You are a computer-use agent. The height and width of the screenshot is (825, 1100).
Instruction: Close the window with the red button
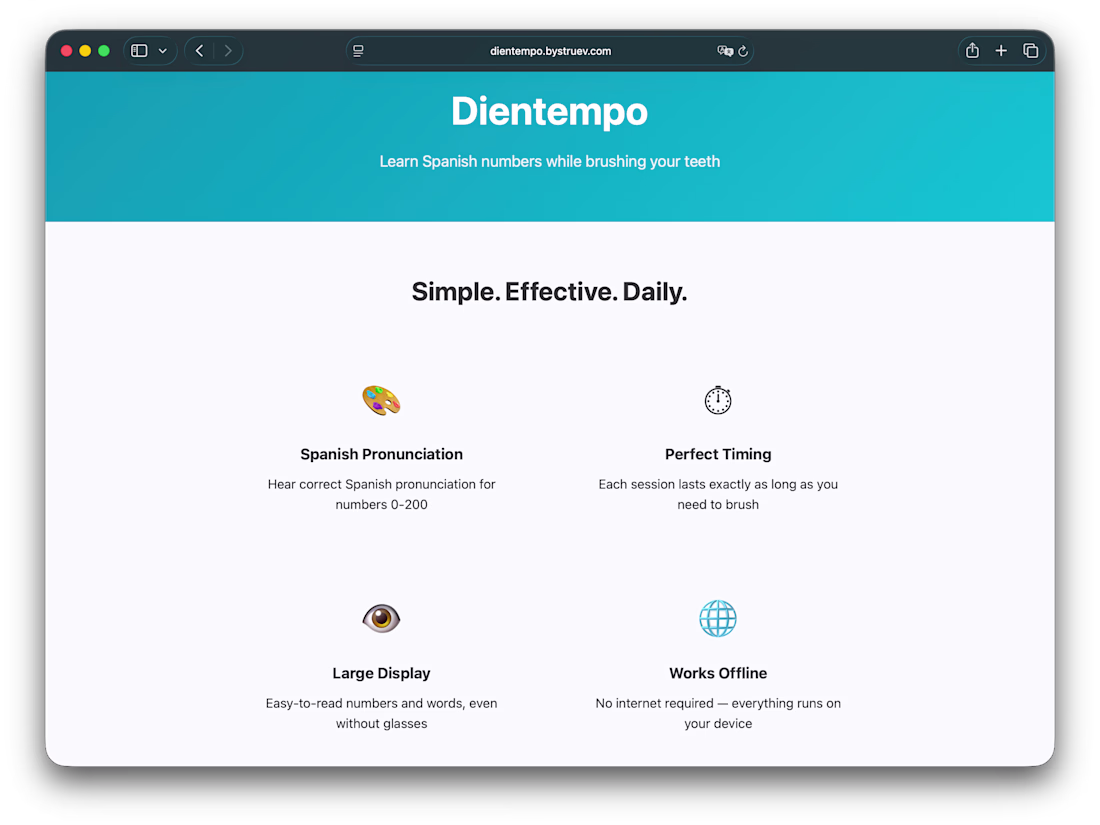coord(67,51)
